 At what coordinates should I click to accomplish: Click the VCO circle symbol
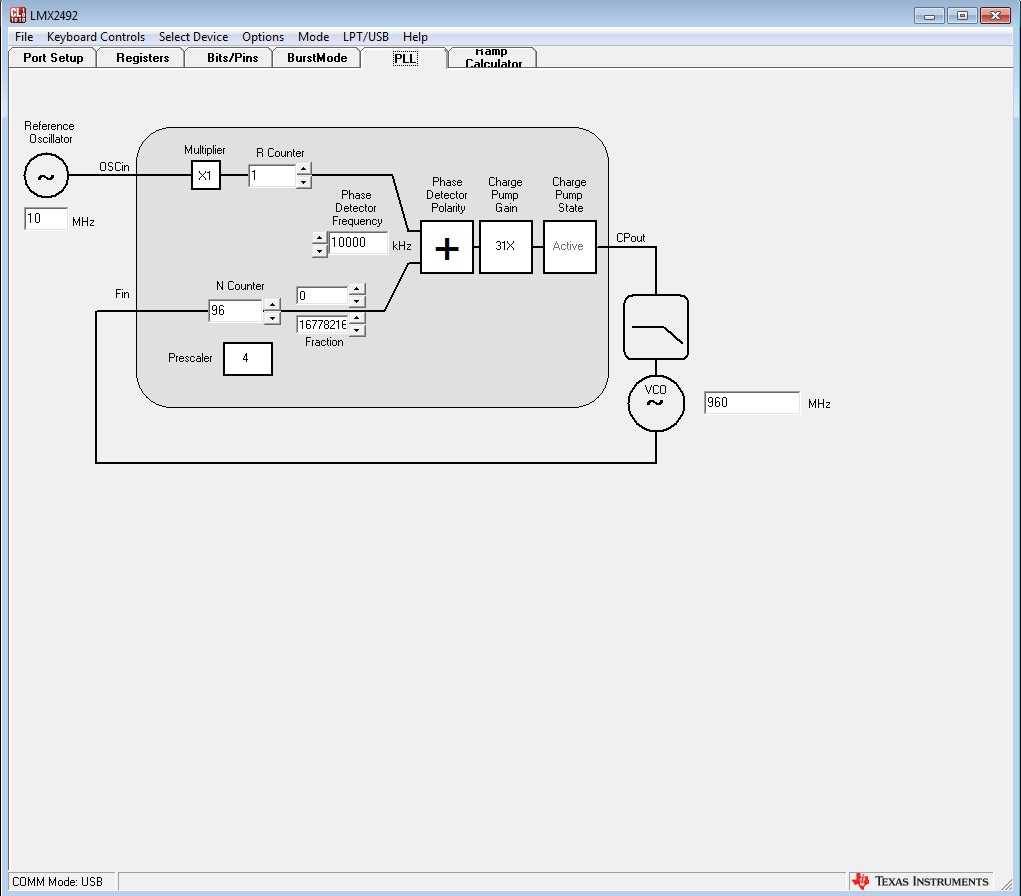pyautogui.click(x=656, y=403)
